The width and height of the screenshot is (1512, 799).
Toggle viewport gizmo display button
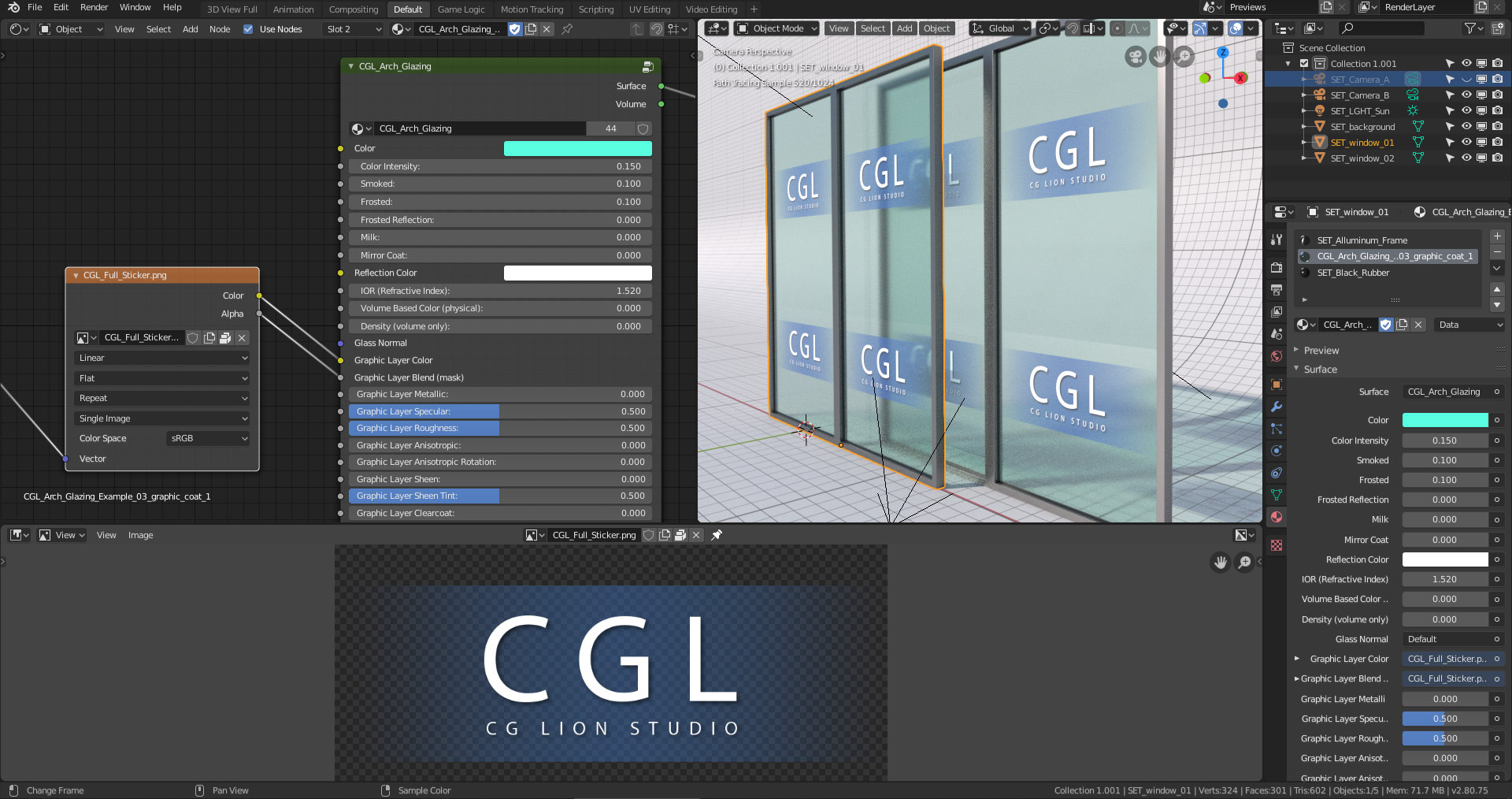[1200, 28]
